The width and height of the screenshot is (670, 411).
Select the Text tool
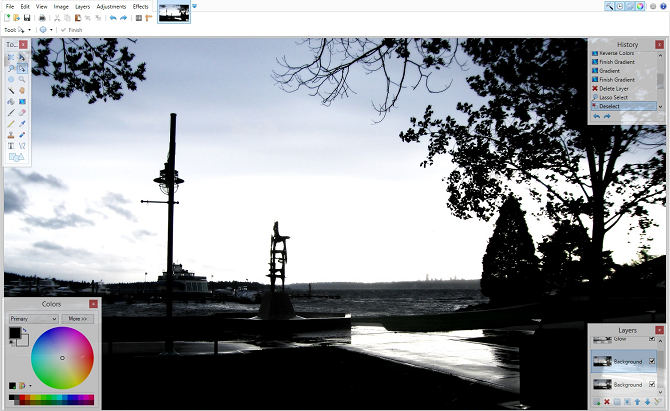[10, 145]
